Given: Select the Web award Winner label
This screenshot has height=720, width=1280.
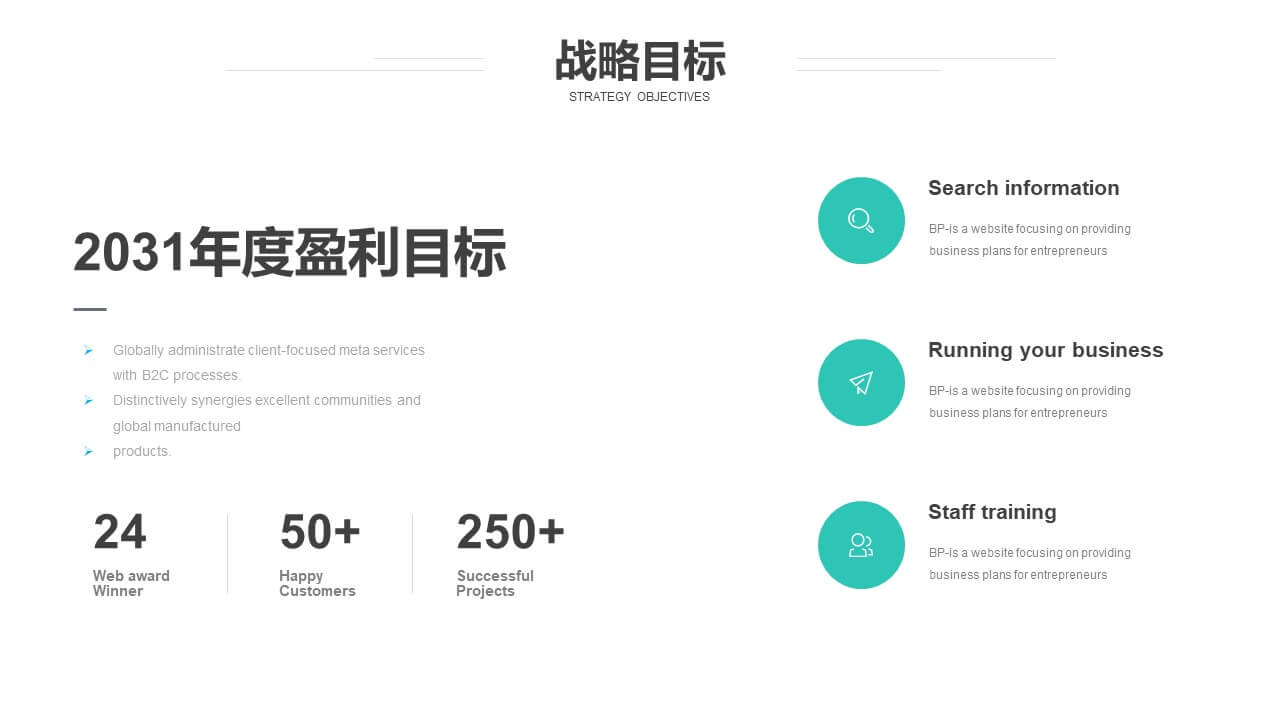Looking at the screenshot, I should tap(131, 583).
